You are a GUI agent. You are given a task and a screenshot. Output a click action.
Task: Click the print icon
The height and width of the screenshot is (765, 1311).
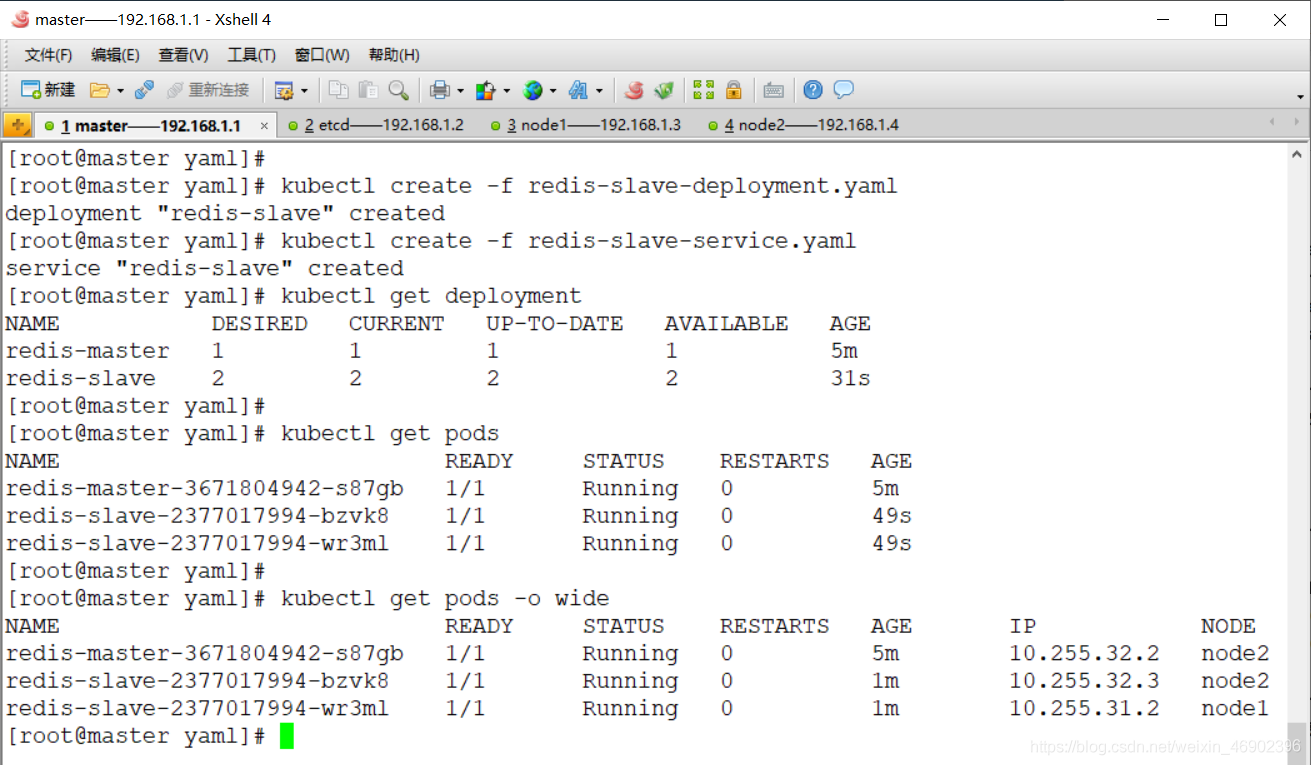coord(439,90)
